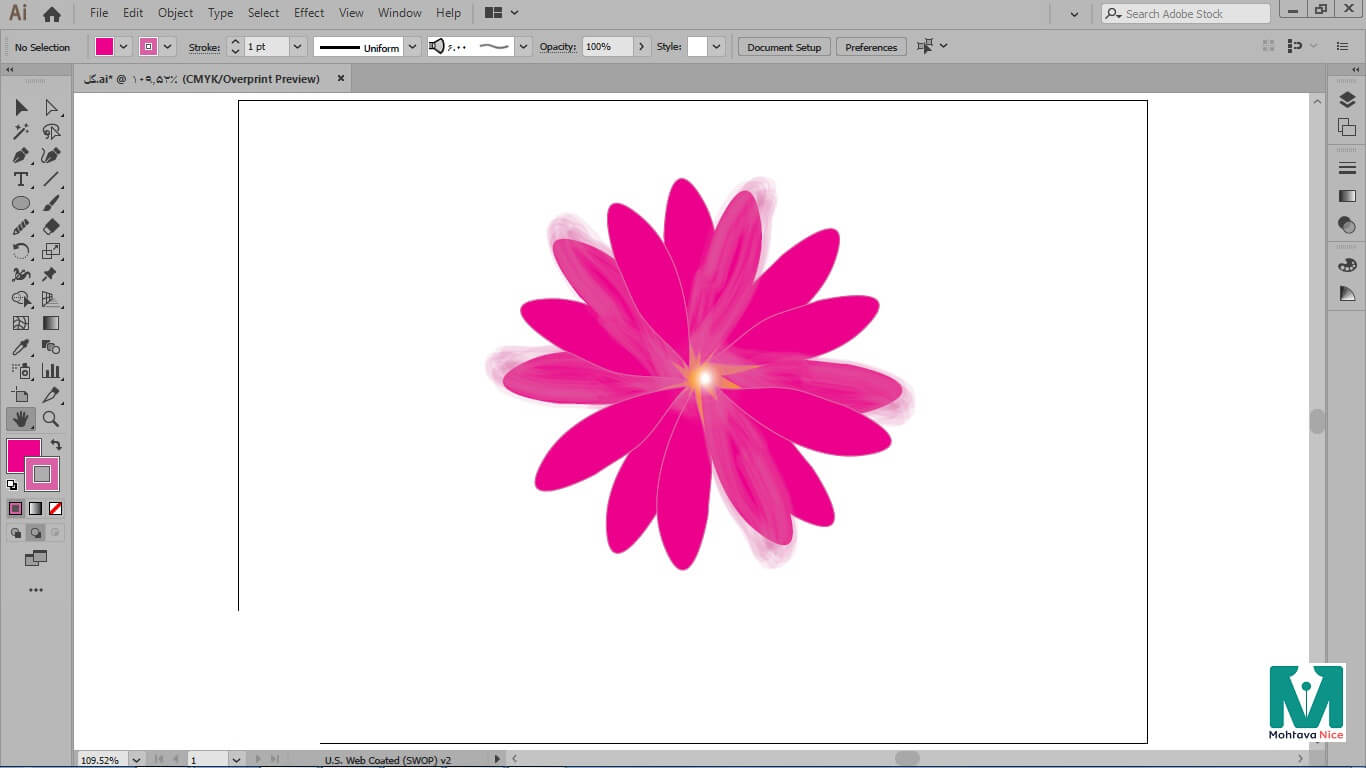Expand the stroke weight dropdown

pos(297,47)
